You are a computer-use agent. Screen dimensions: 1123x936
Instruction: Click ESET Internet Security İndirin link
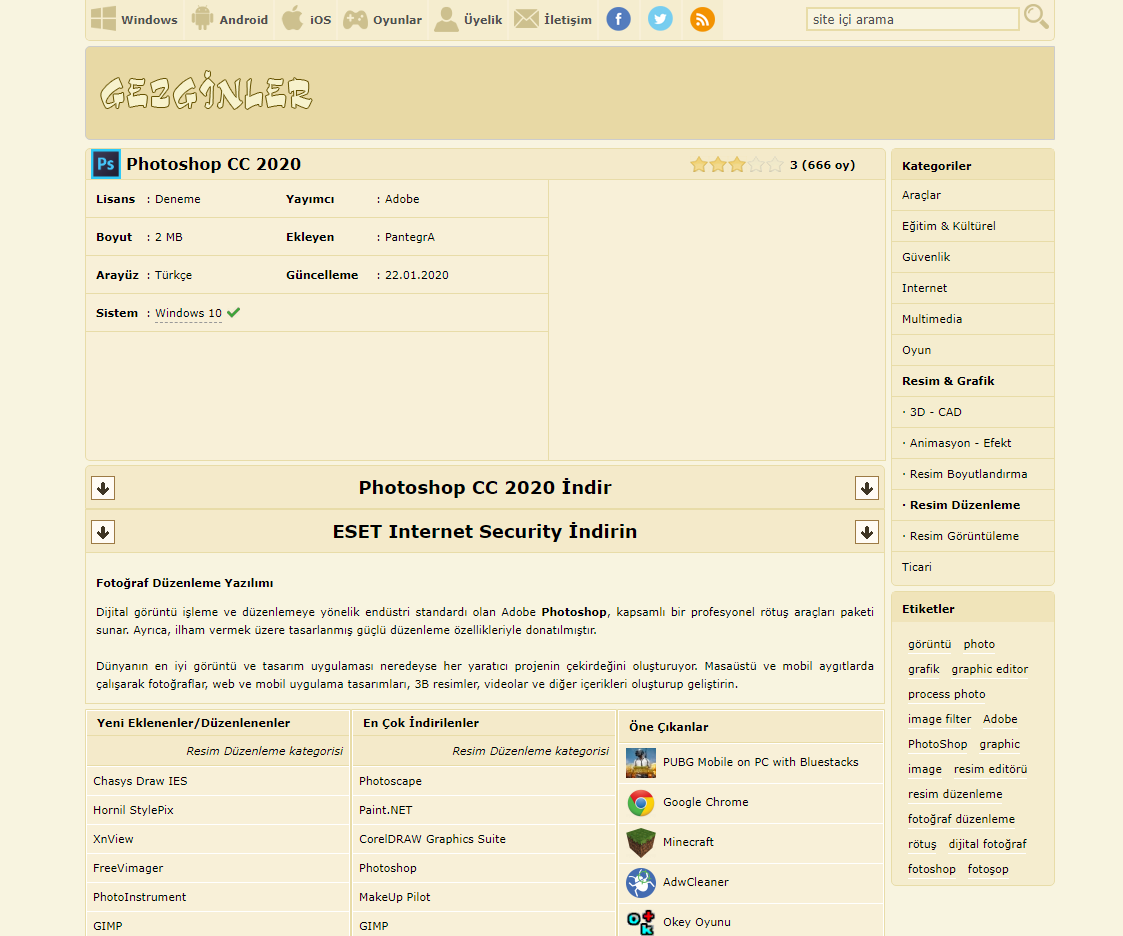tap(485, 531)
